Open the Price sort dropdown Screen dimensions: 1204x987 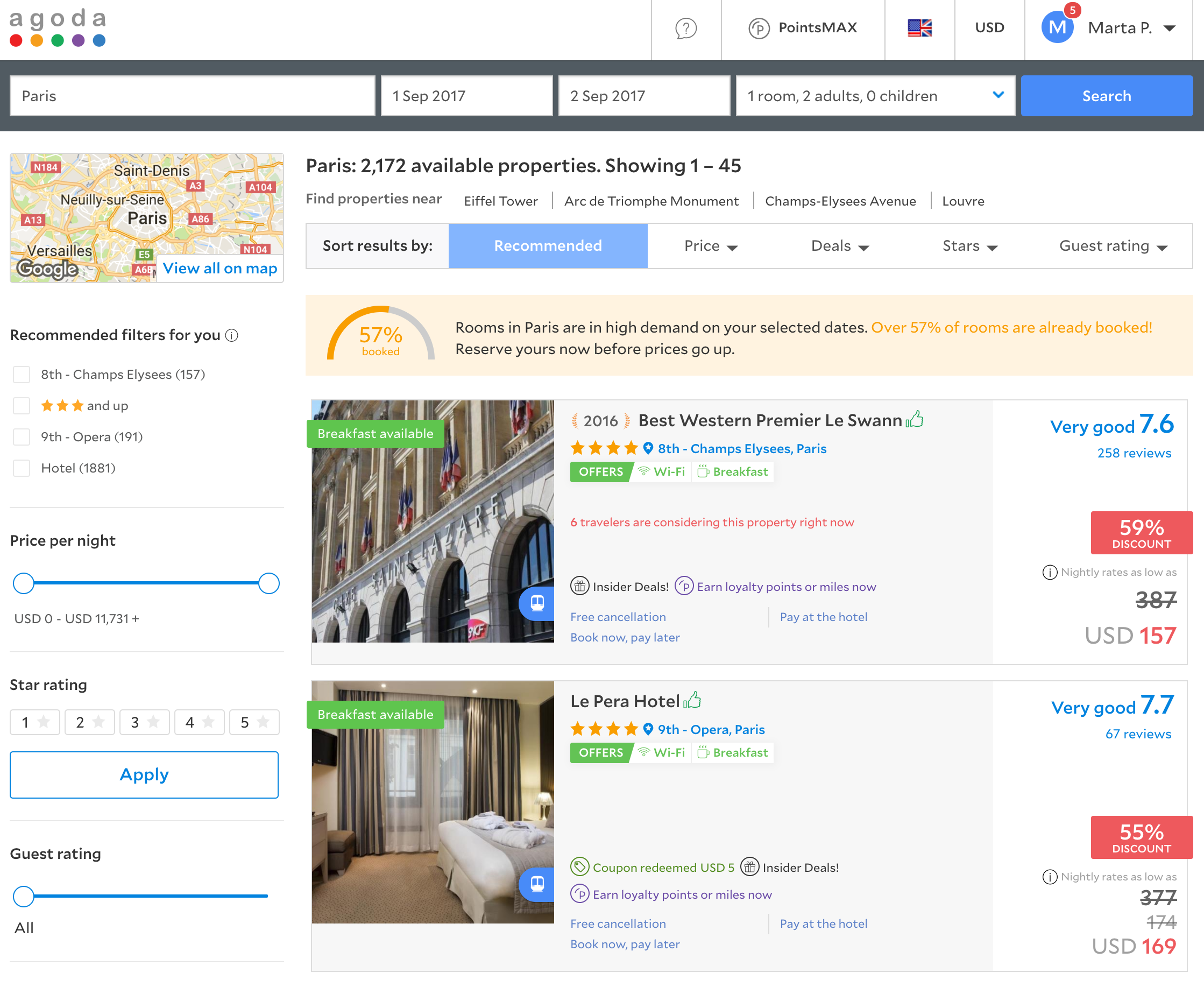(x=711, y=245)
